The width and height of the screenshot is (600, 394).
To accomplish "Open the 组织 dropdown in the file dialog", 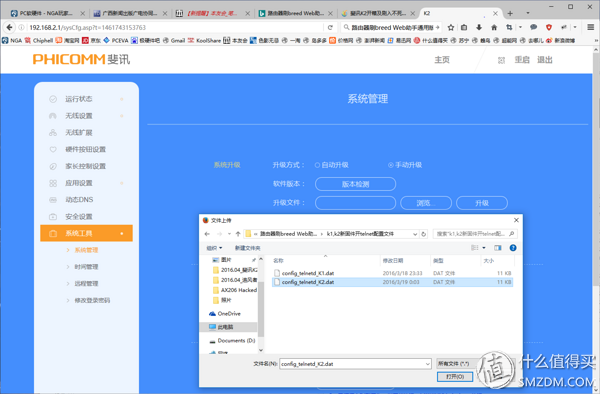I will click(214, 248).
